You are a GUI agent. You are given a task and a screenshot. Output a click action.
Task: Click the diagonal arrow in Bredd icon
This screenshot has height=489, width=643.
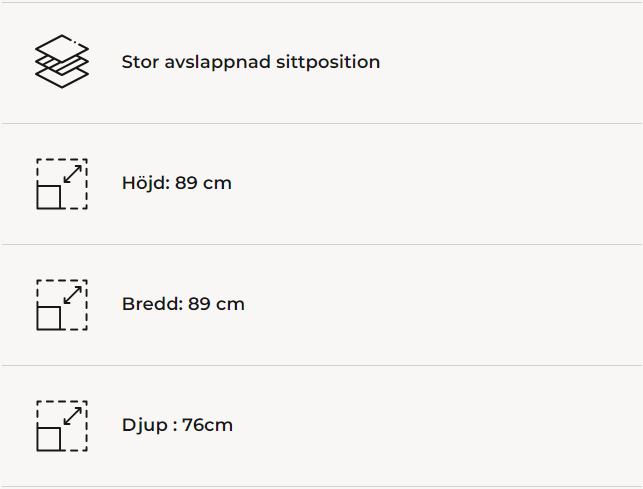pyautogui.click(x=73, y=294)
